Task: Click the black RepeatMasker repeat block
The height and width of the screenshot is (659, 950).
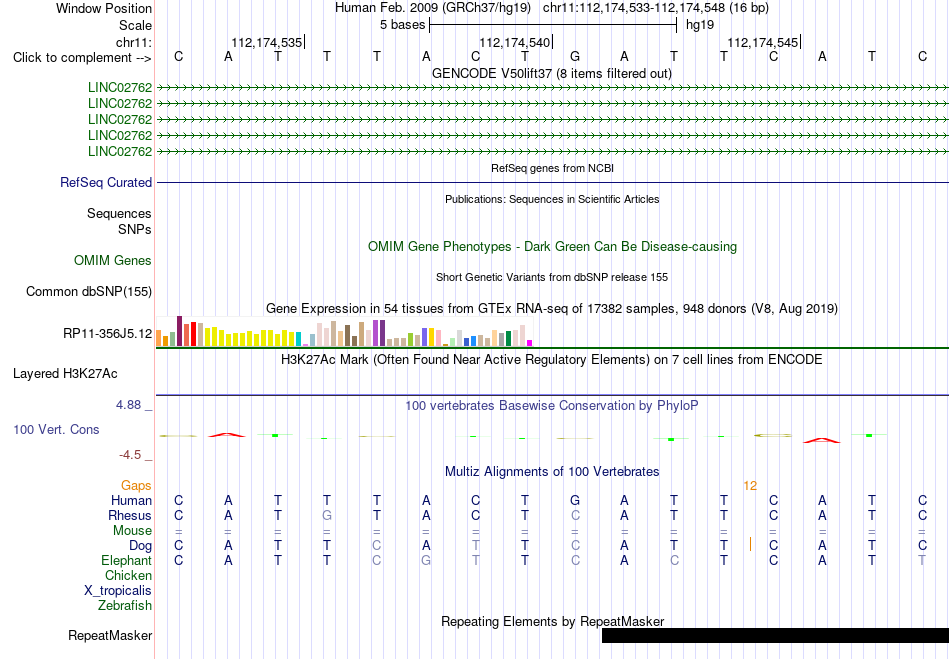Action: pos(775,635)
